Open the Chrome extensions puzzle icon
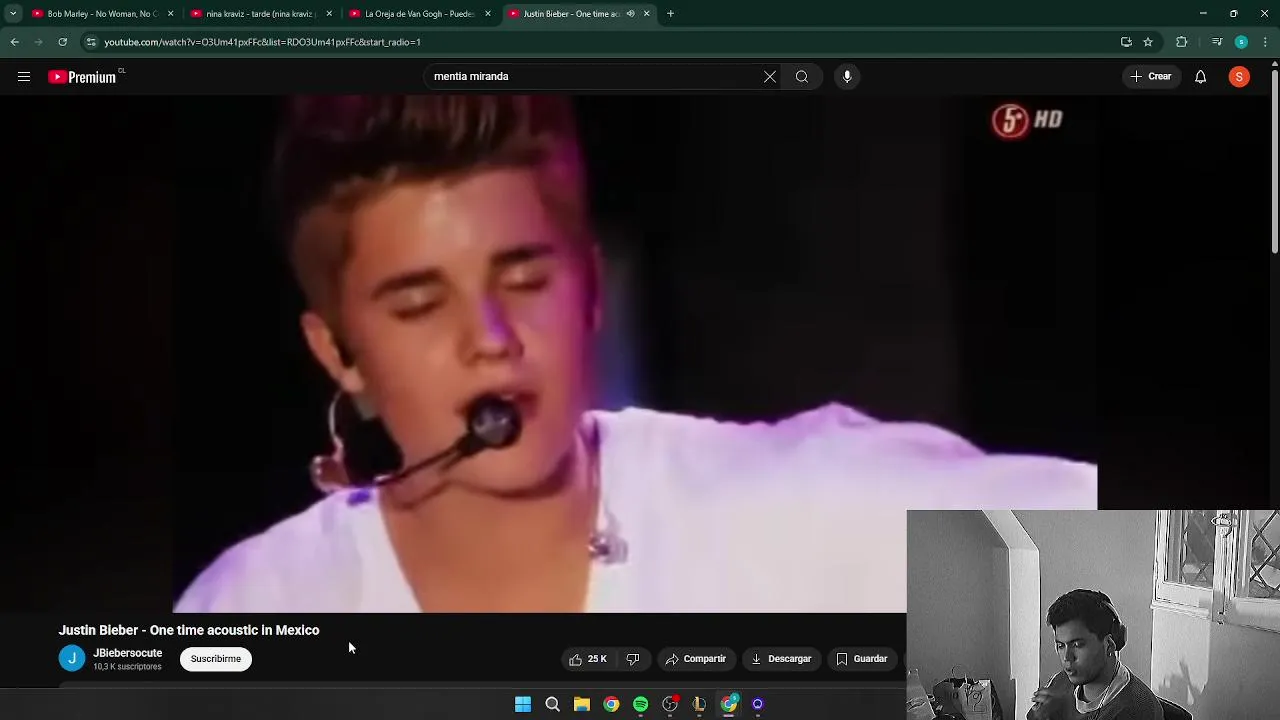Viewport: 1280px width, 720px height. coord(1182,42)
